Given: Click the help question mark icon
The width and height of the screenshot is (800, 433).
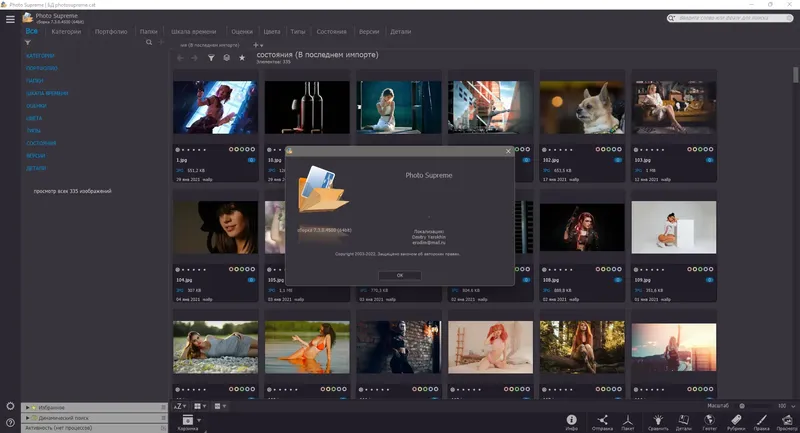Looking at the screenshot, I should tap(10, 423).
